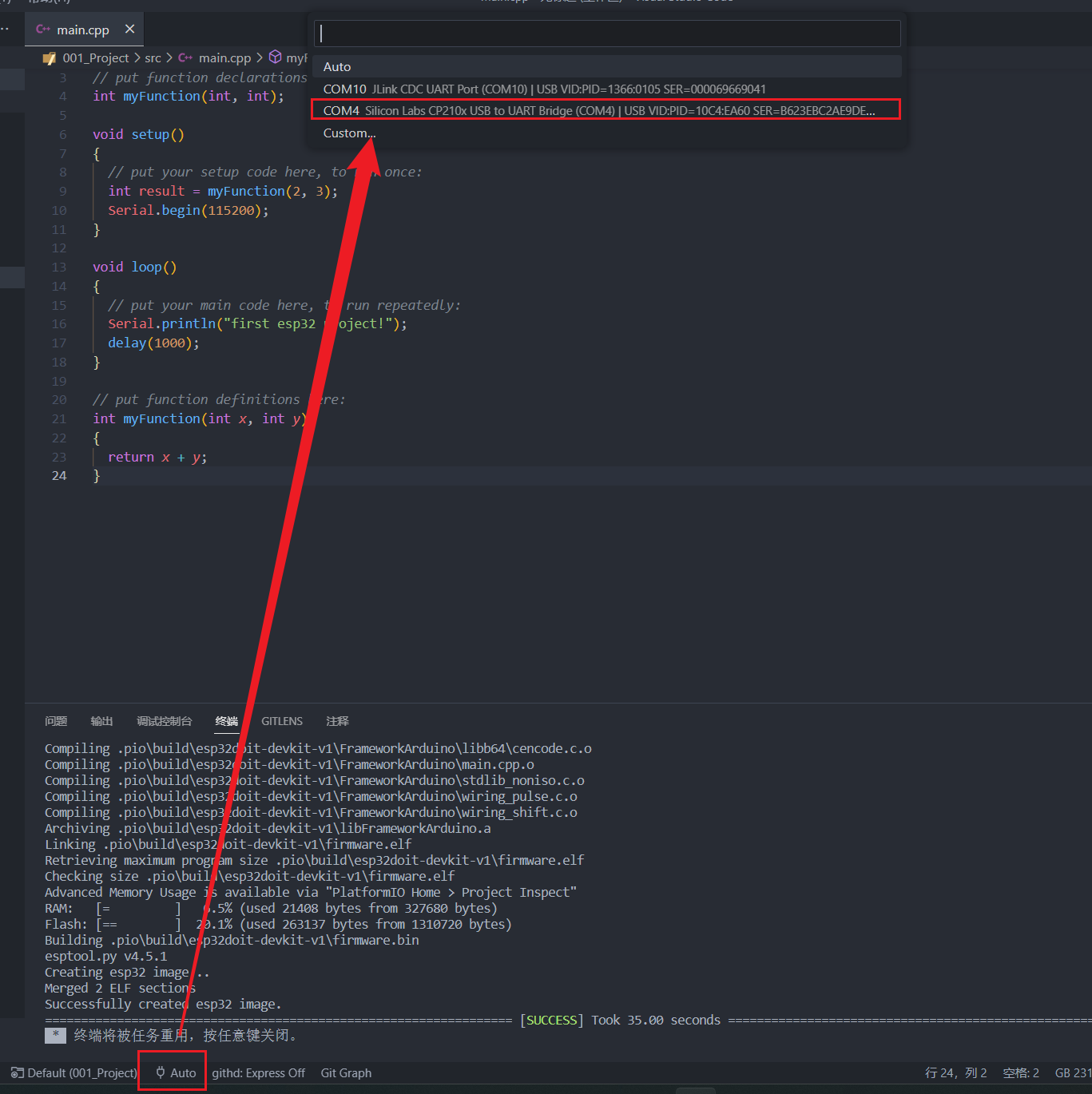Select the Auto option in the port picker
The height and width of the screenshot is (1094, 1092).
336,66
